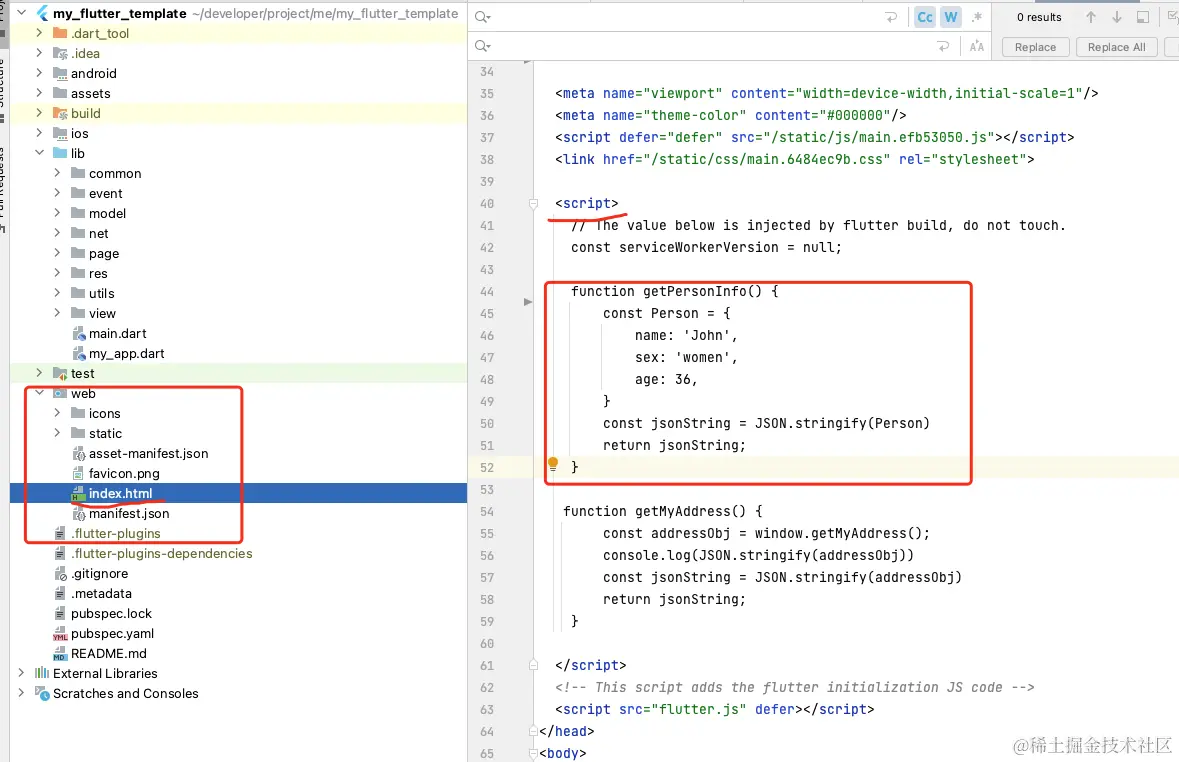The width and height of the screenshot is (1179, 762).
Task: Expand the build folder
Action: coord(39,113)
